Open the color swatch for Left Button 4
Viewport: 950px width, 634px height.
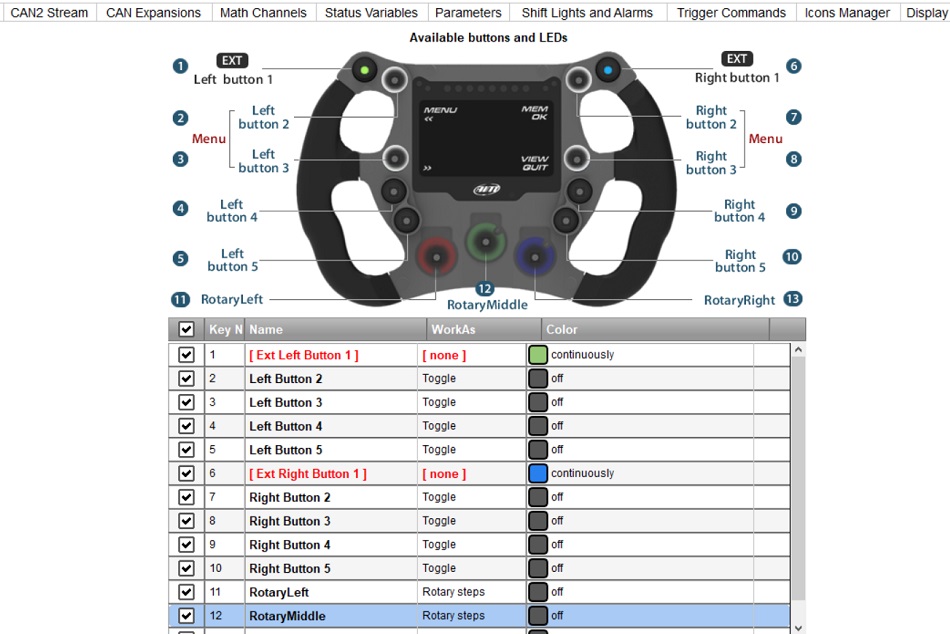tap(538, 425)
